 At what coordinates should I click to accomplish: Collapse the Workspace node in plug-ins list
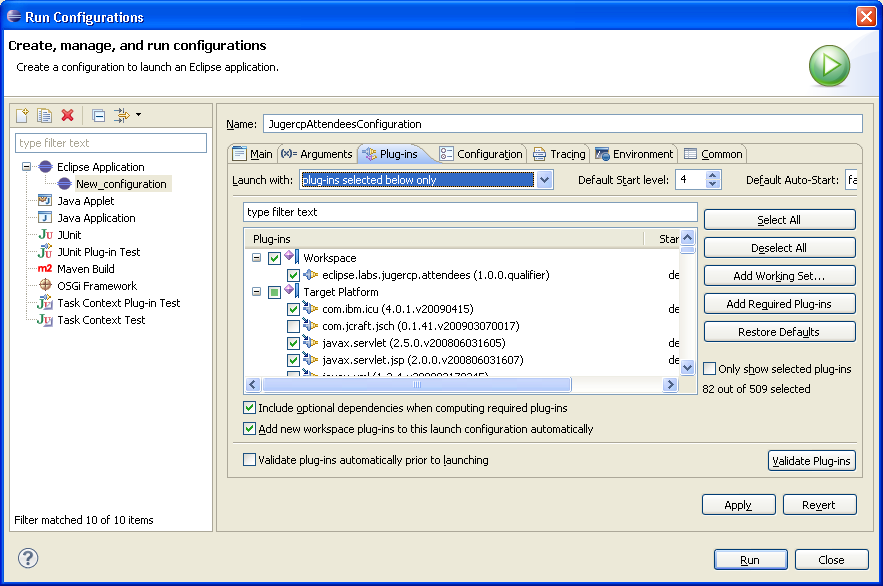(x=258, y=258)
